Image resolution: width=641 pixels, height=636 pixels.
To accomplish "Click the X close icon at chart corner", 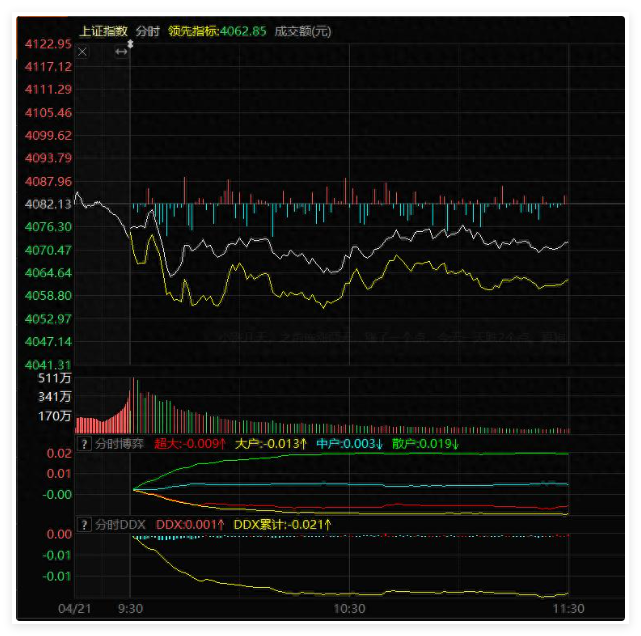I will (82, 52).
